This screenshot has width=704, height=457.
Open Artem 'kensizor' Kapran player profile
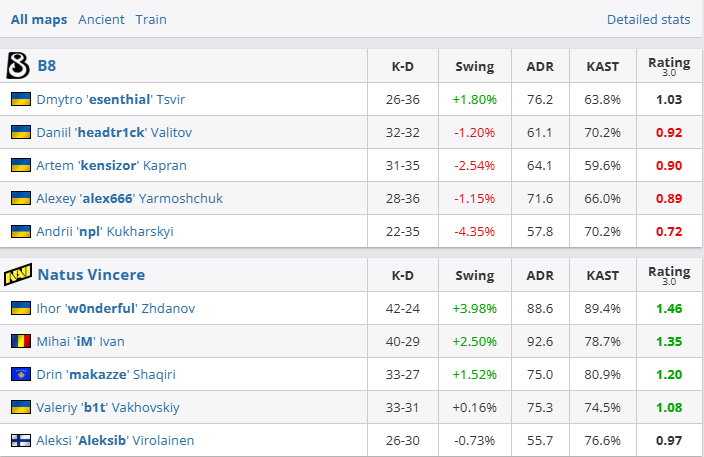[x=111, y=165]
